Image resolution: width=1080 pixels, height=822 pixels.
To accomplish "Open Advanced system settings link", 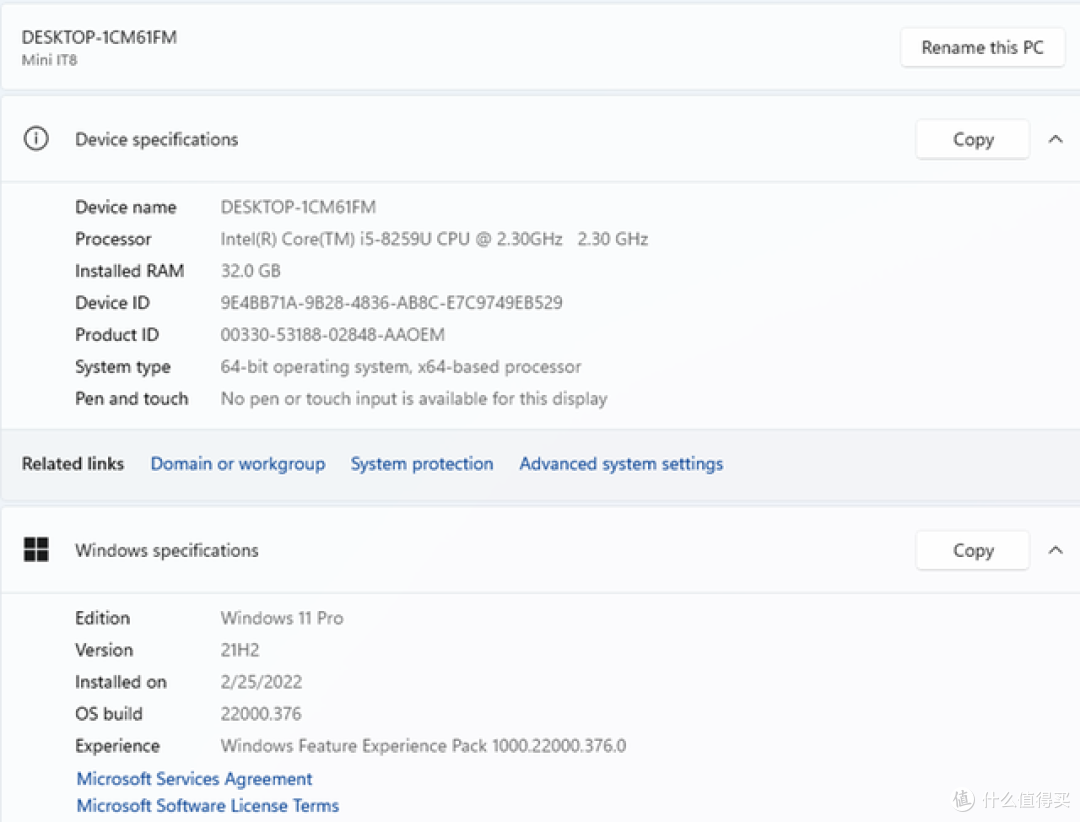I will 621,464.
